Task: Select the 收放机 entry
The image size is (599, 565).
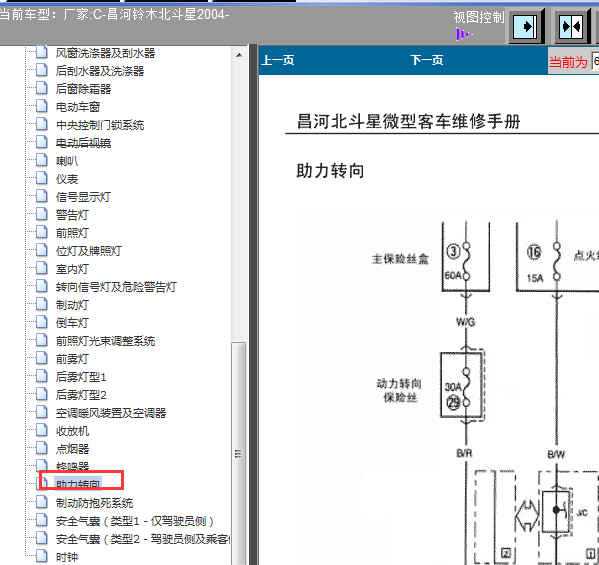Action: coord(72,431)
